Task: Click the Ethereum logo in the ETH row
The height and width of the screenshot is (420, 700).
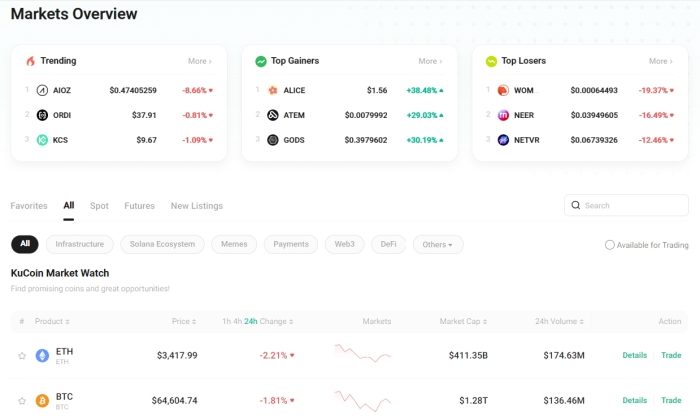Action: tap(42, 355)
